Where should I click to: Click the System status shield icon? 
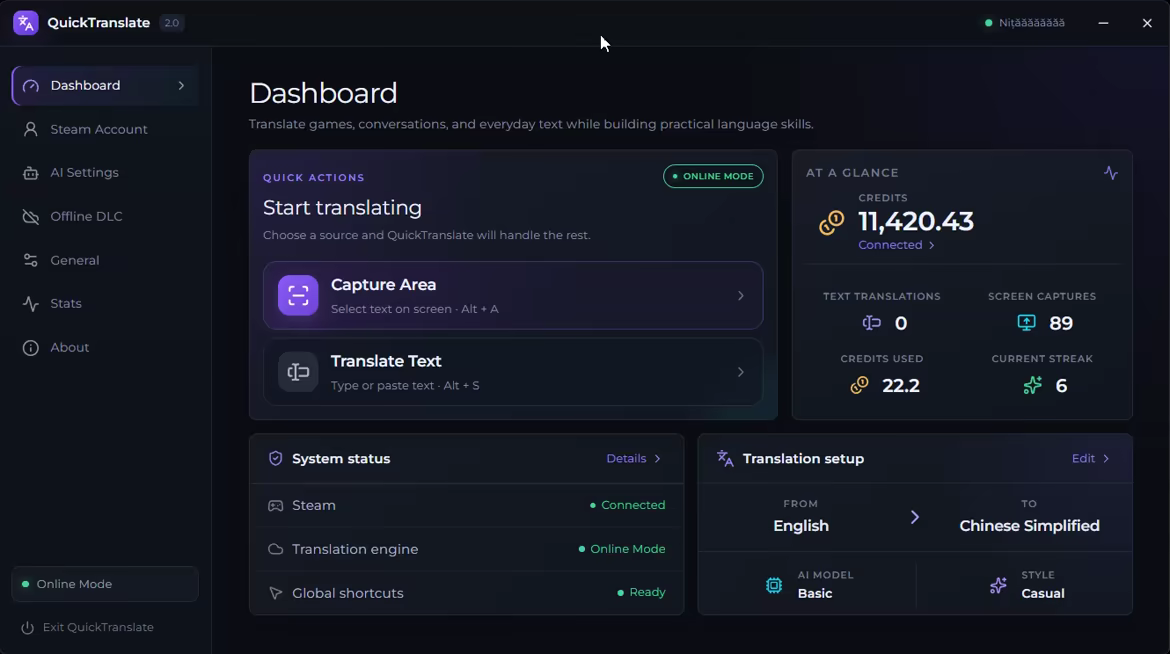[x=275, y=458]
